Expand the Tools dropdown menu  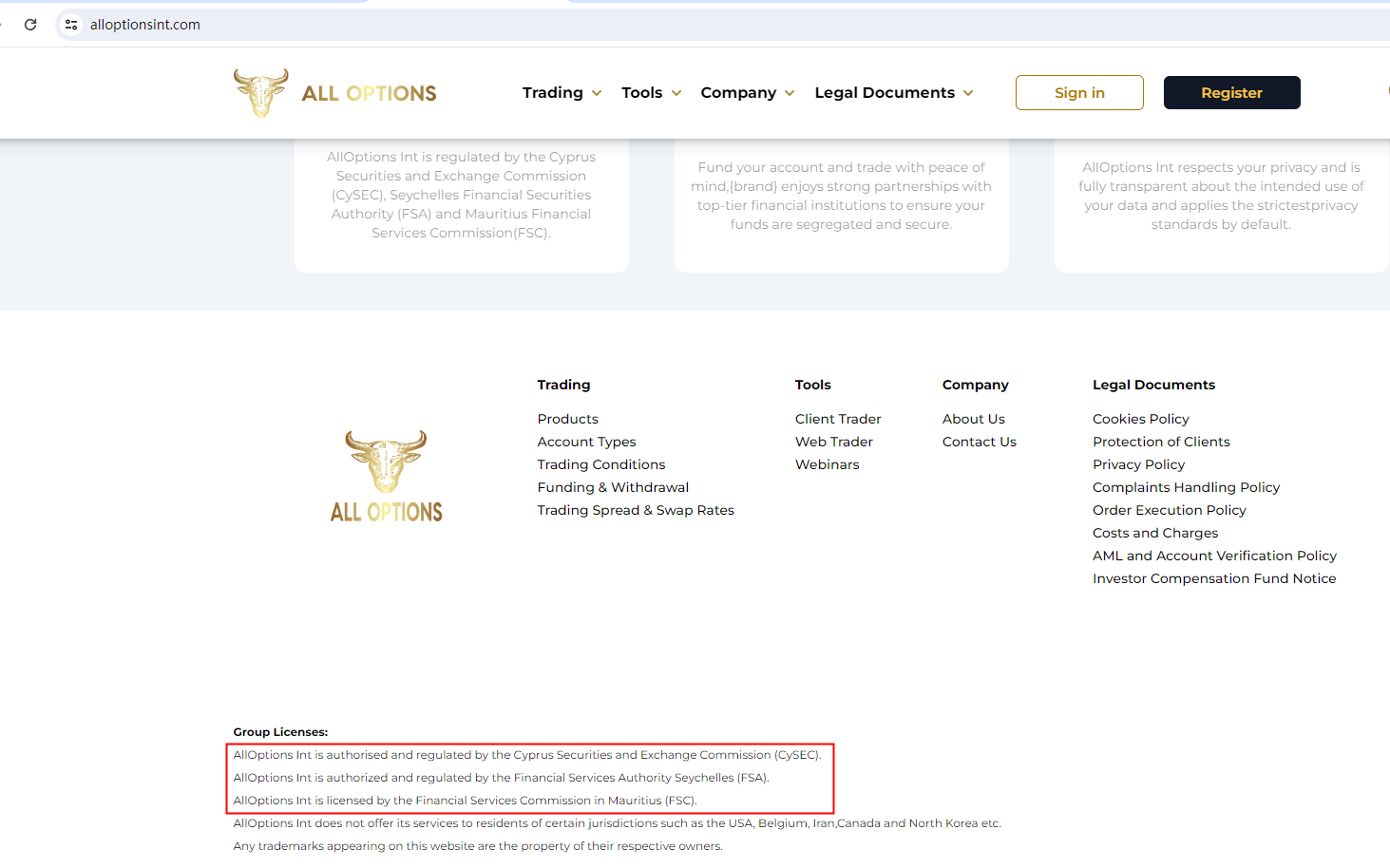[x=651, y=92]
